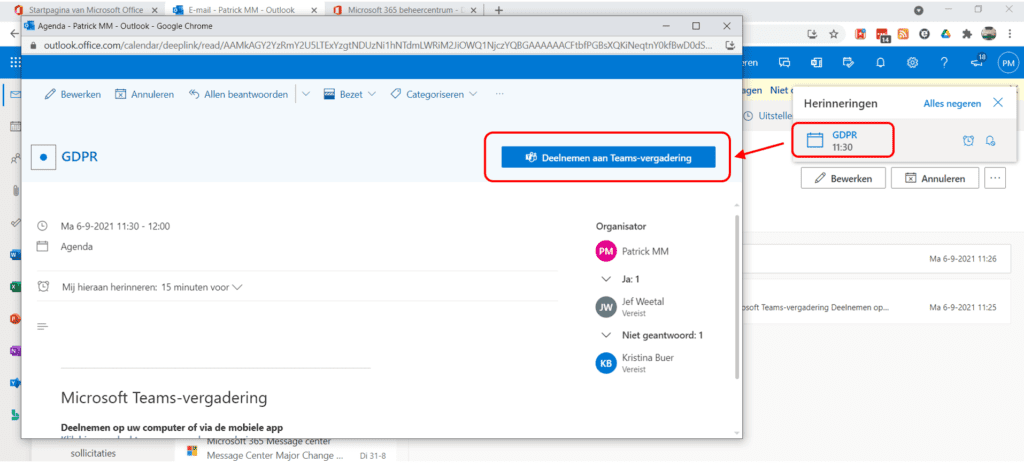
Task: Open the Categoriseren dropdown
Action: point(434,94)
